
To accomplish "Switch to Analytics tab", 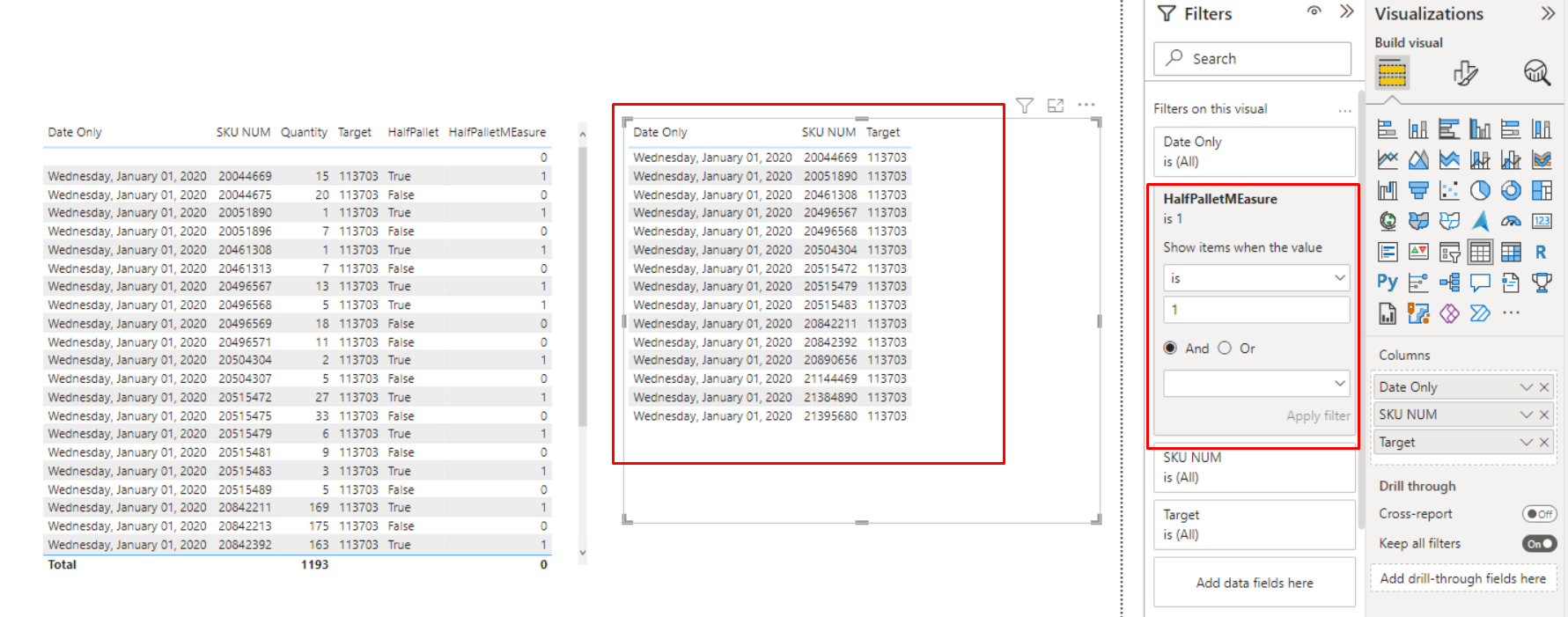I will pyautogui.click(x=1537, y=72).
